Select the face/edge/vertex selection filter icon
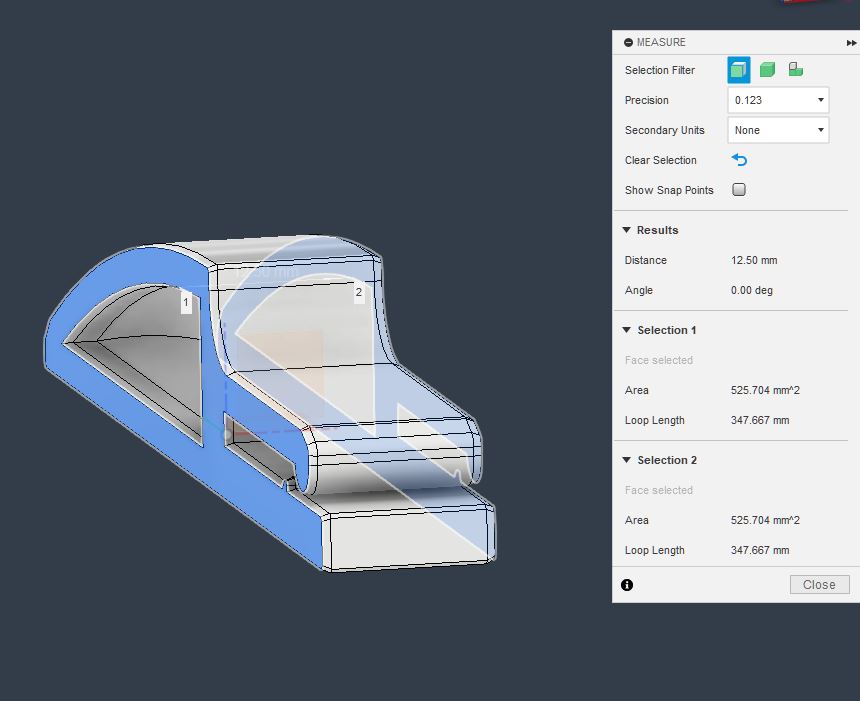This screenshot has height=701, width=860. pyautogui.click(x=739, y=70)
